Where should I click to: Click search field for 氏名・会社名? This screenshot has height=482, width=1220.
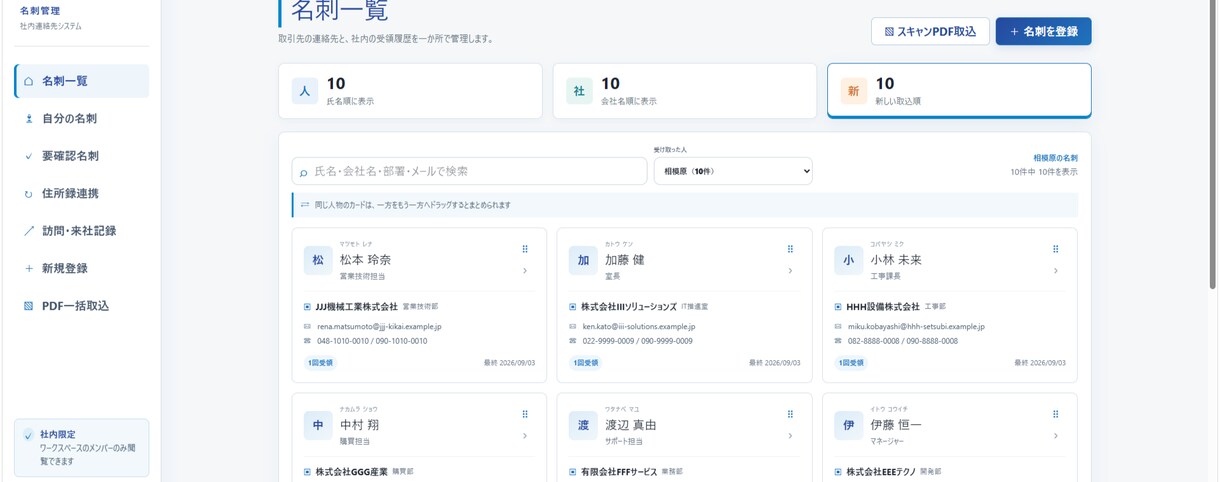click(x=469, y=171)
